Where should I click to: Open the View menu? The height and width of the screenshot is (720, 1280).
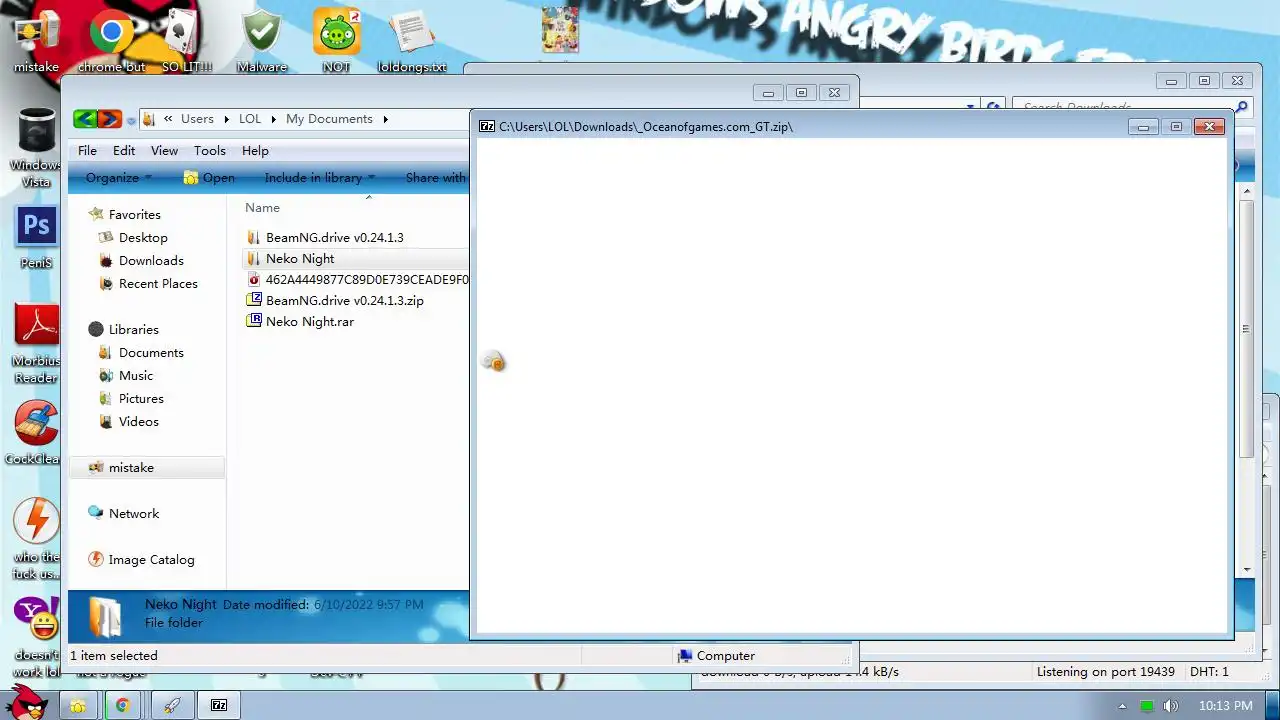pyautogui.click(x=164, y=150)
